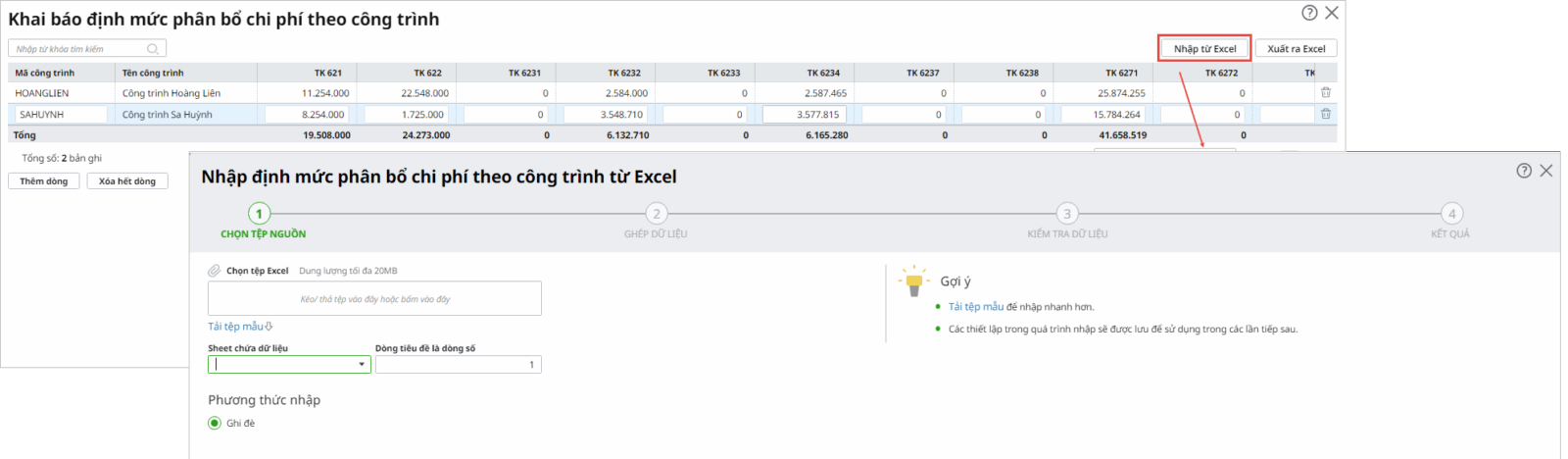The image size is (1568, 459).
Task: Go to step 3 Kiểm tra dữ liệu
Action: 1067,213
